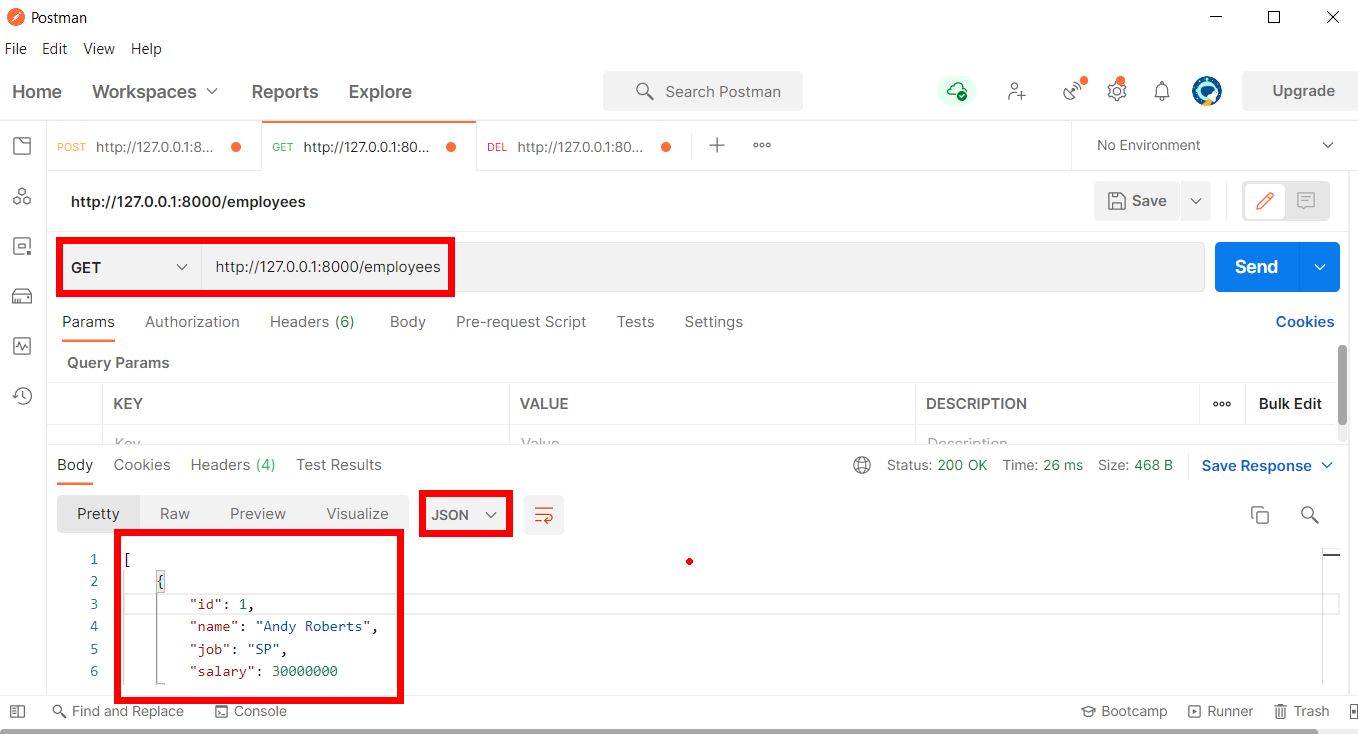Search the response with magnifier icon
The image size is (1358, 734).
coord(1309,515)
